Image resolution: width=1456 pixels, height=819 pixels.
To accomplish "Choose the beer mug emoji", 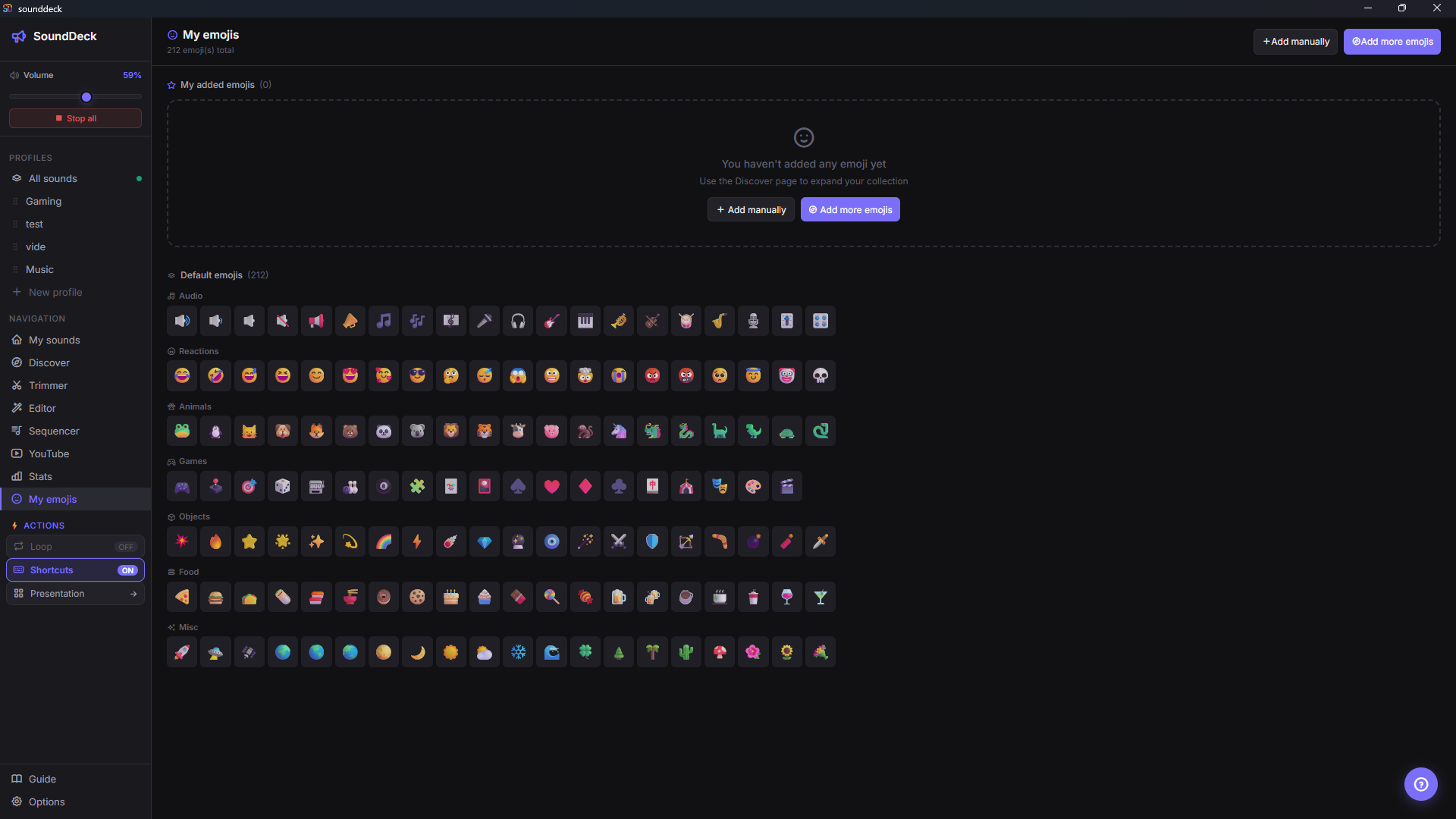I will pos(619,597).
